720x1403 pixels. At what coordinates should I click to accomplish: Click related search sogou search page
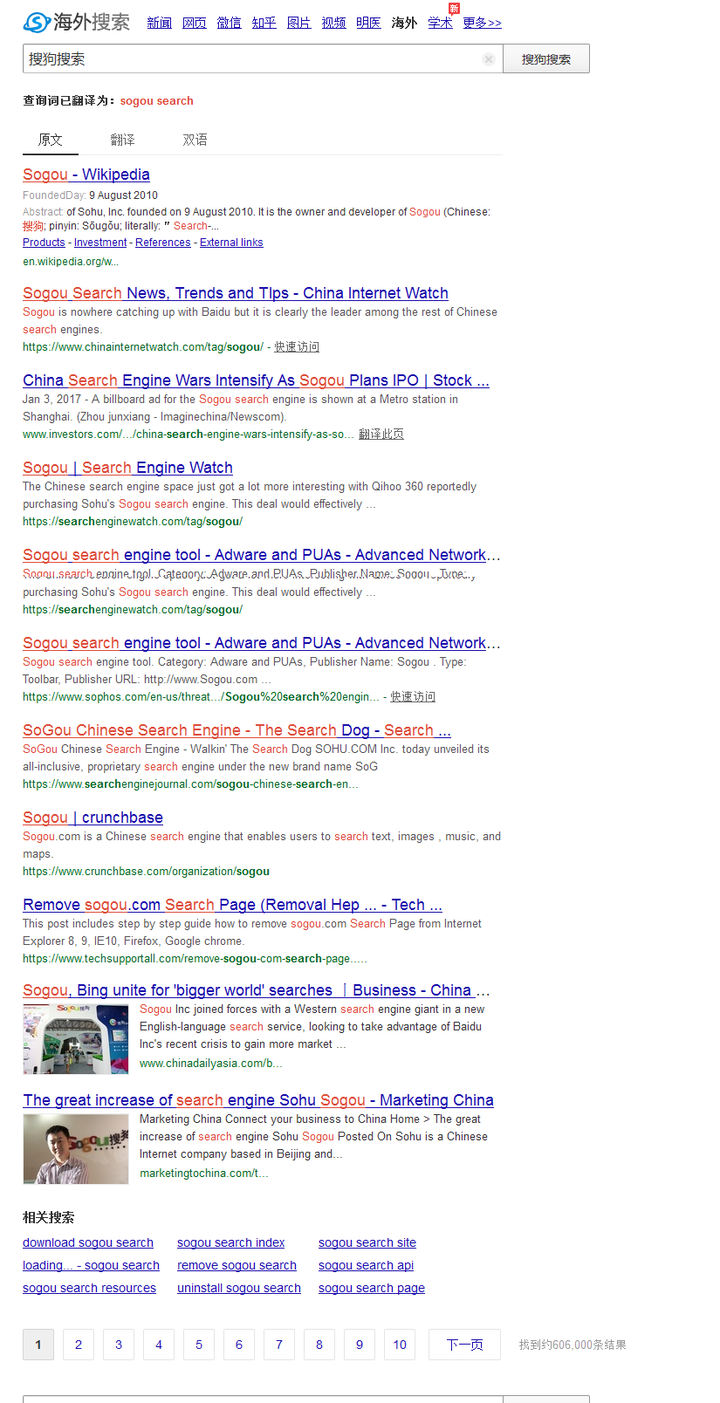[x=372, y=1288]
